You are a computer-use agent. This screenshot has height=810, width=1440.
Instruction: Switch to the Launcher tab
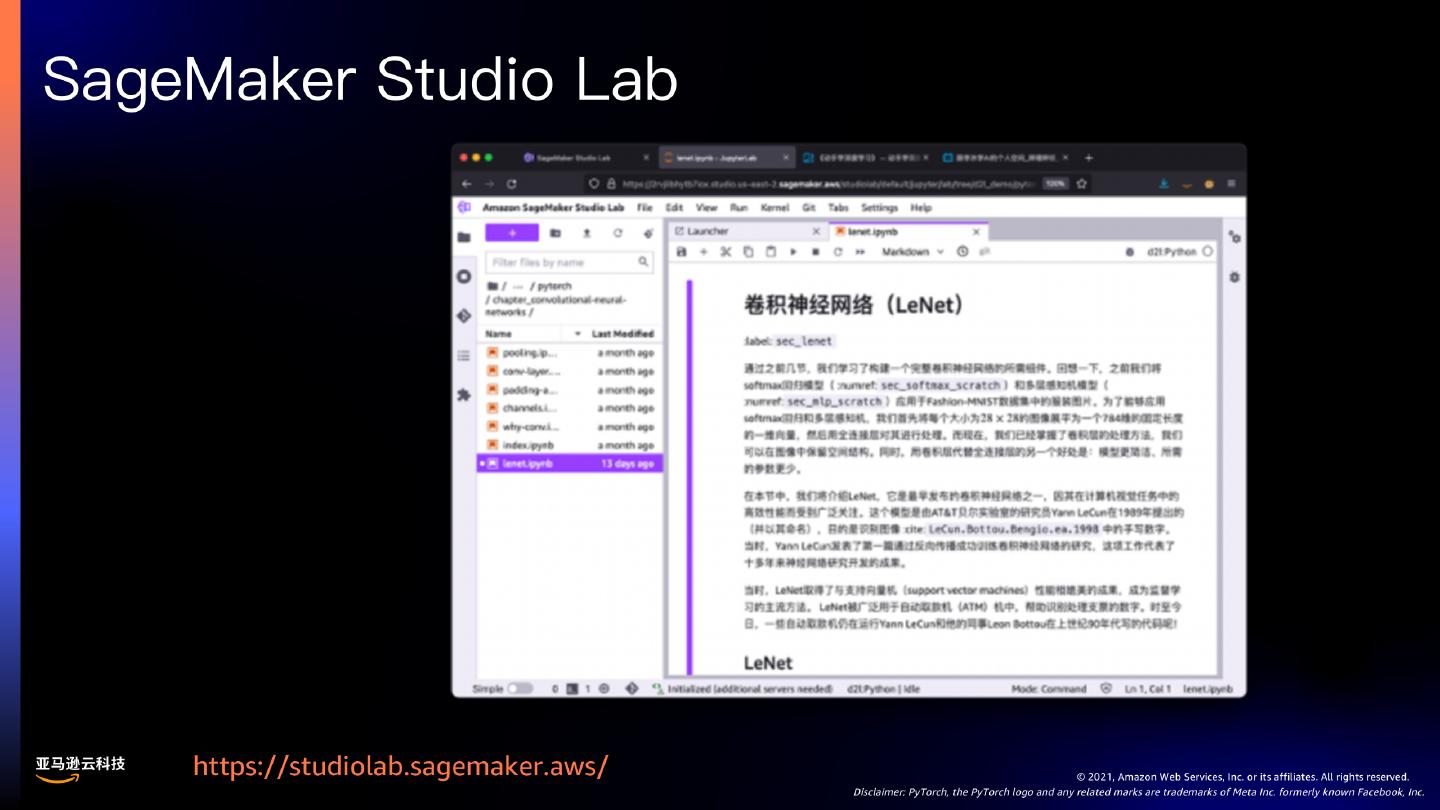click(747, 232)
